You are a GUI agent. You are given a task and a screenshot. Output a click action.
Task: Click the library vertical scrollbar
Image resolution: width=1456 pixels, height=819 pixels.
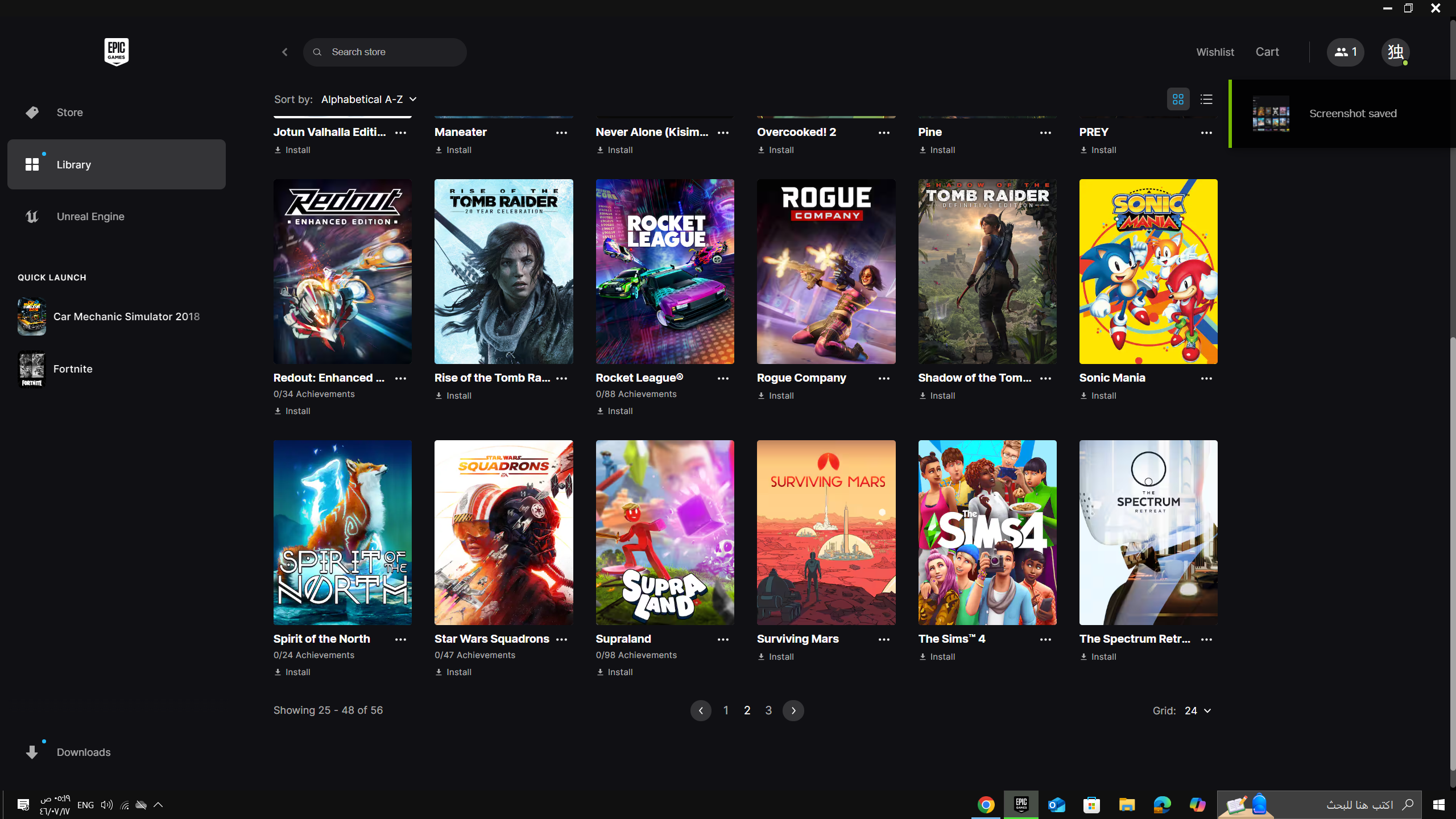coord(1452,555)
